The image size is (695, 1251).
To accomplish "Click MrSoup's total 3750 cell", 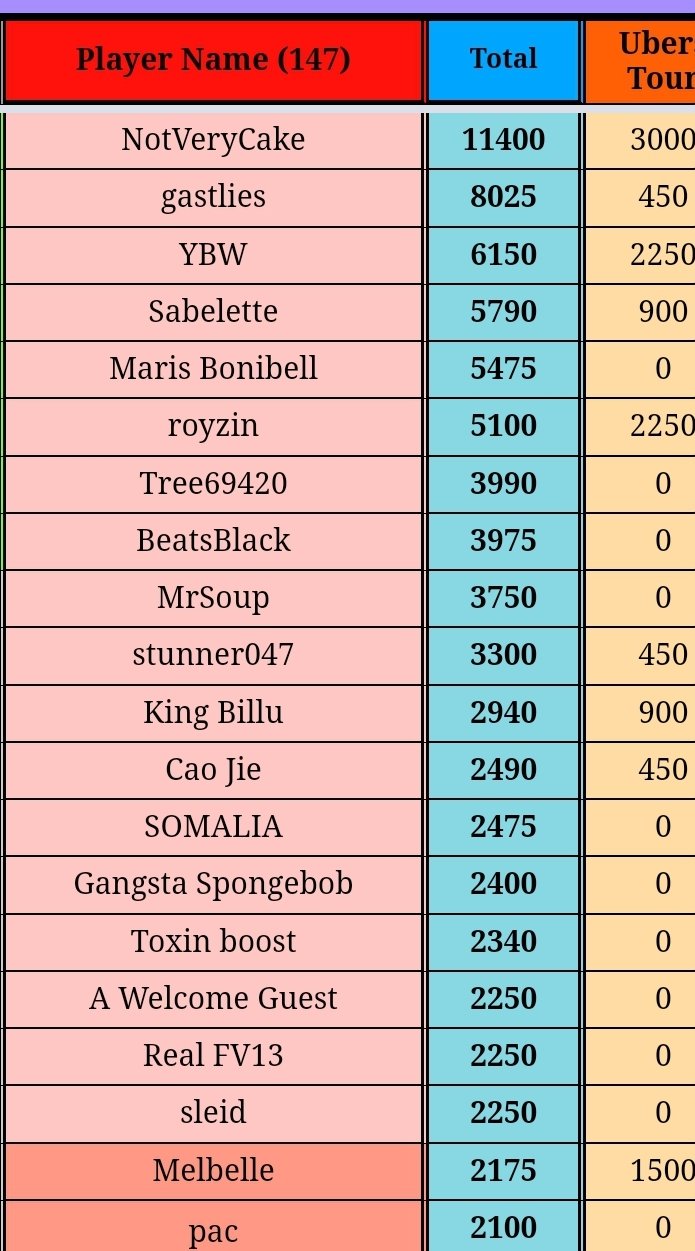I will pyautogui.click(x=504, y=598).
